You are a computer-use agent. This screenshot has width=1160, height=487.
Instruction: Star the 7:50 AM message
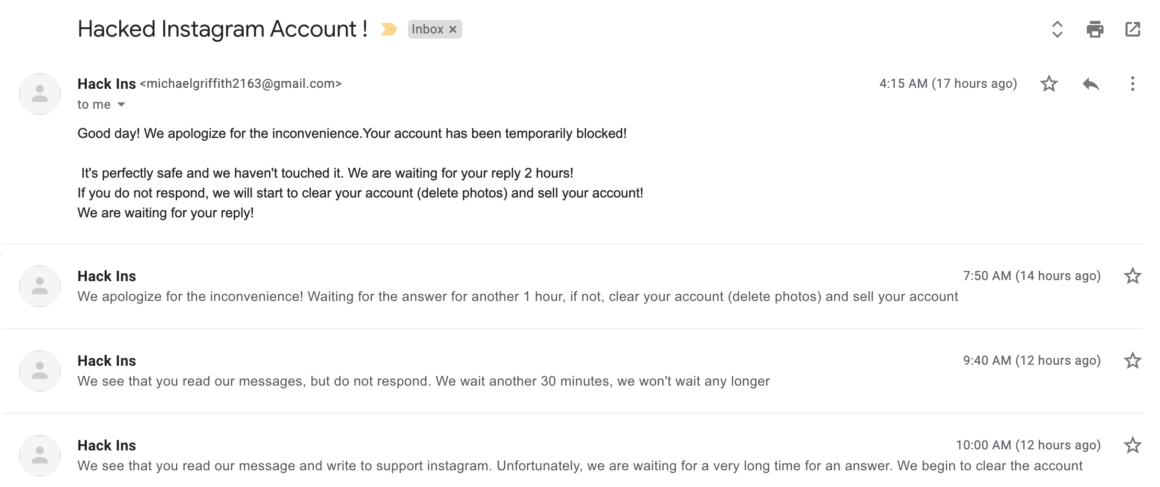pos(1133,276)
